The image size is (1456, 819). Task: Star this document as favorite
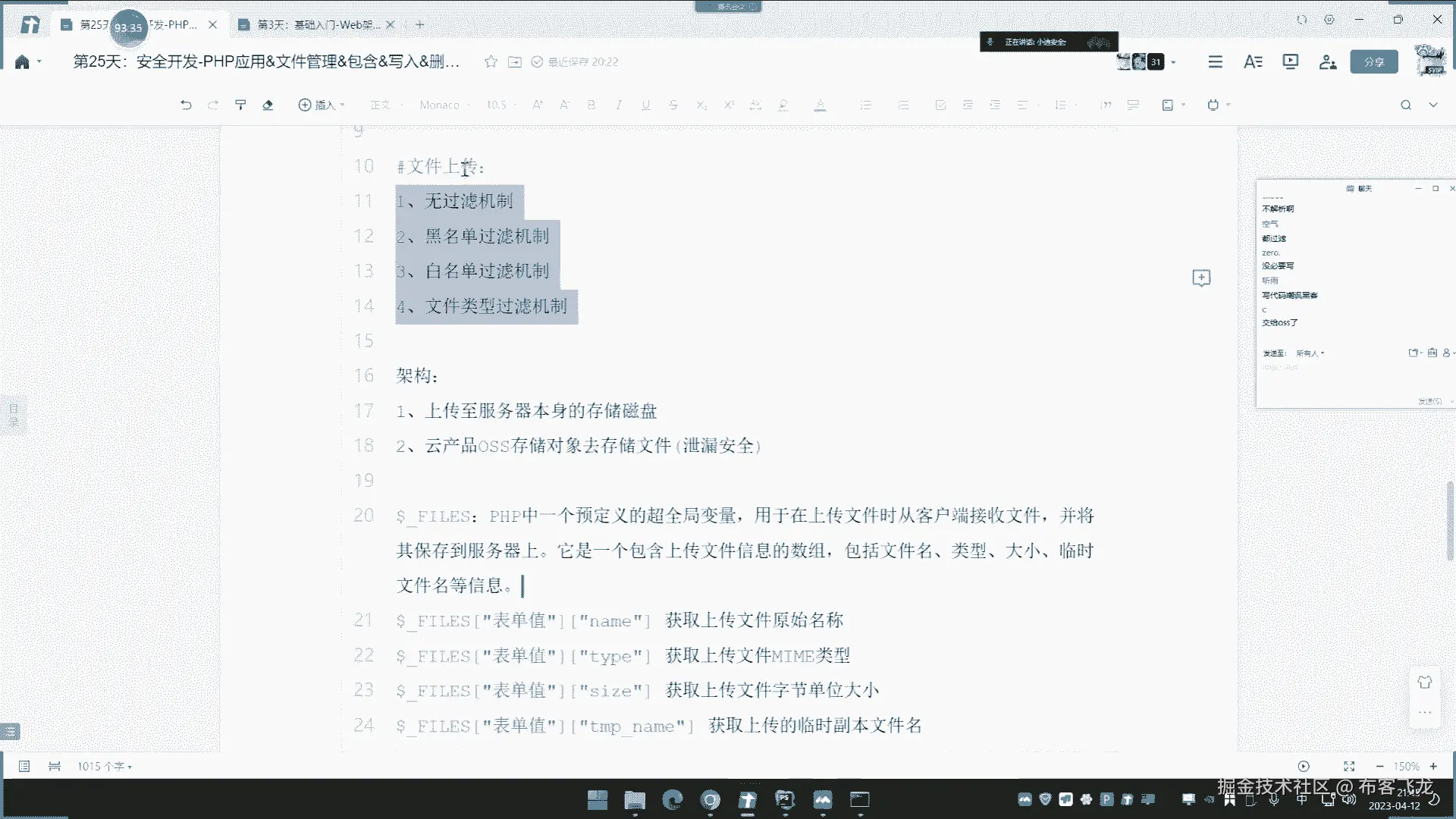click(x=491, y=61)
